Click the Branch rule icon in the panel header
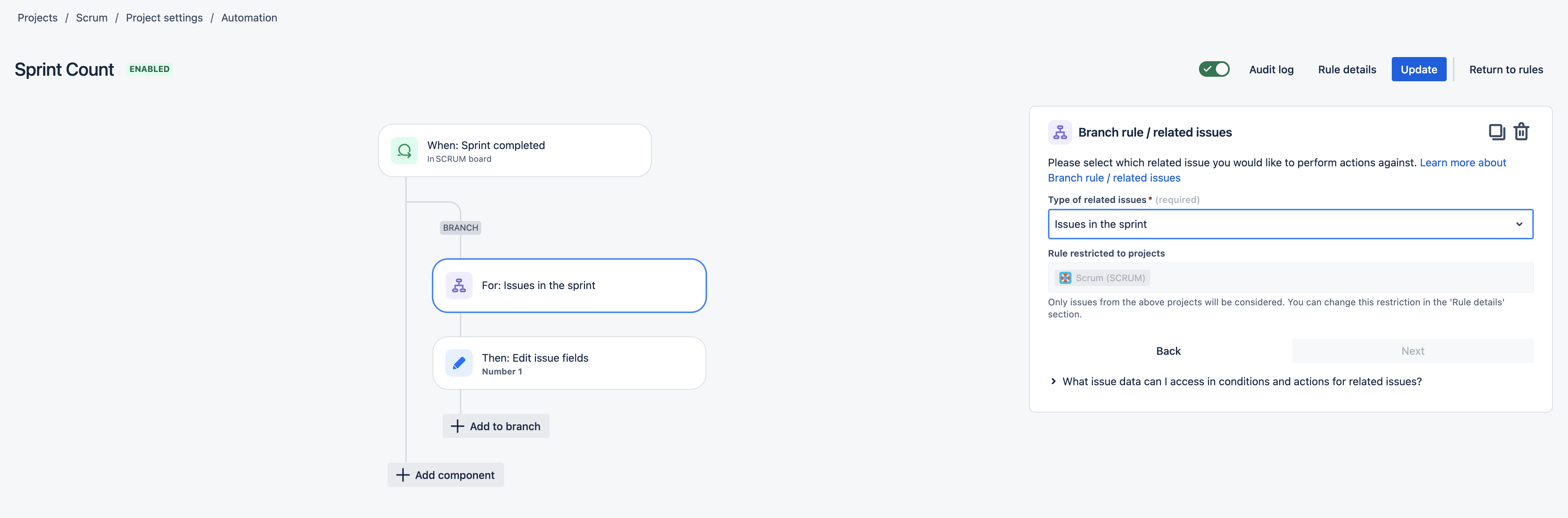Viewport: 1568px width, 518px height. [x=1060, y=132]
